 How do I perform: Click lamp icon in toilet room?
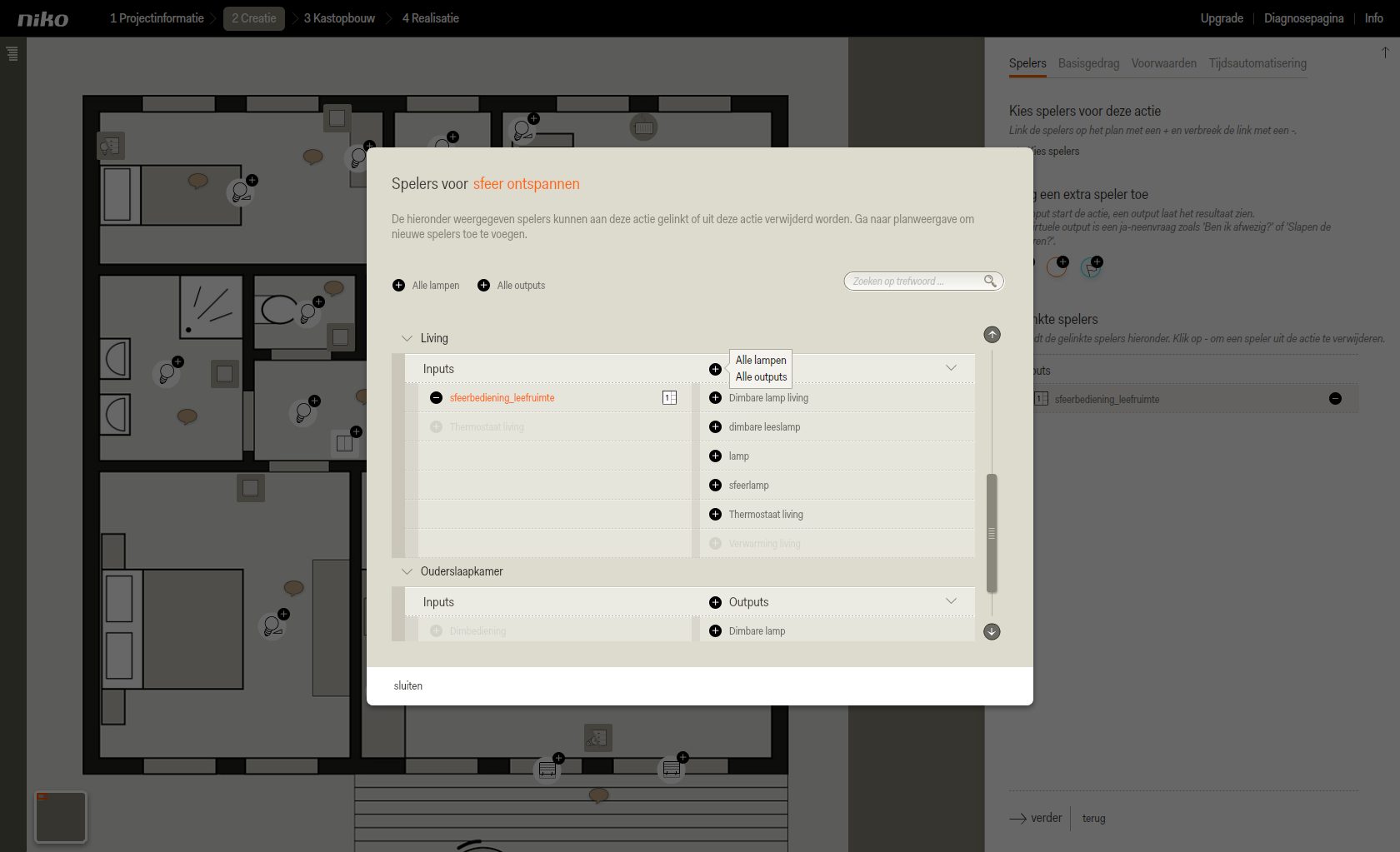307,312
